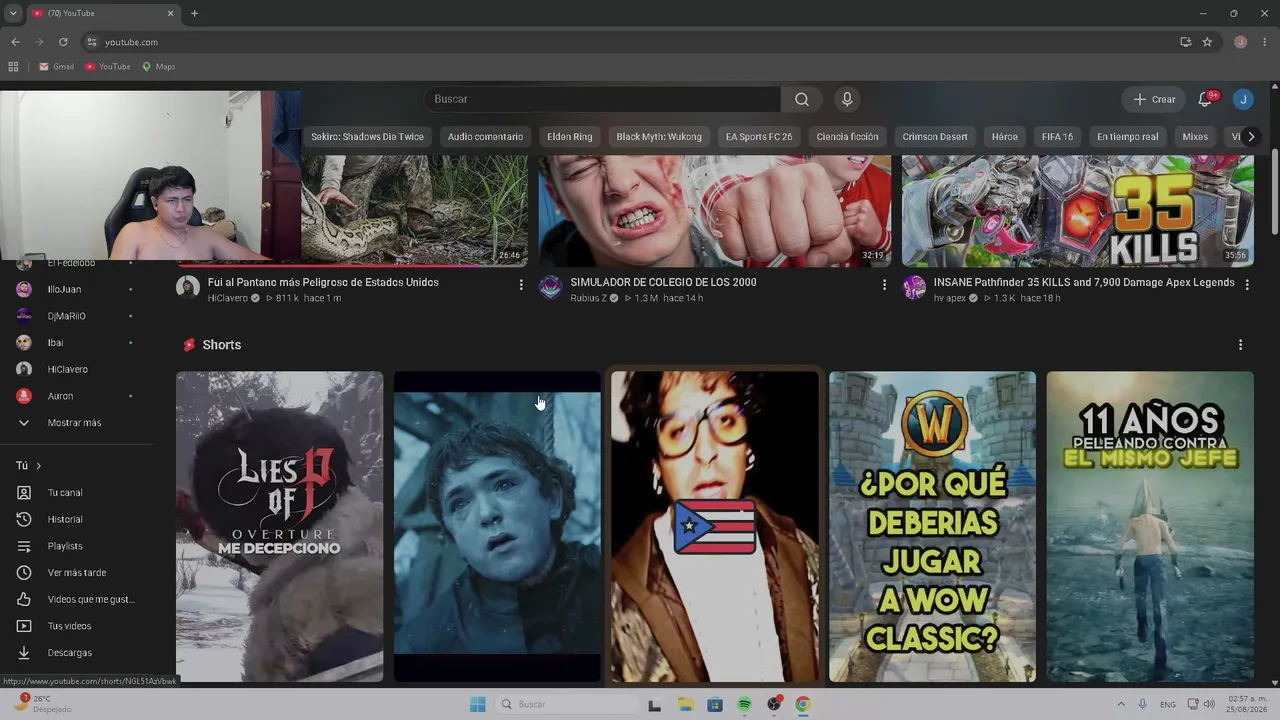Open YouTube notifications bell
The image size is (1280, 720).
tap(1205, 99)
